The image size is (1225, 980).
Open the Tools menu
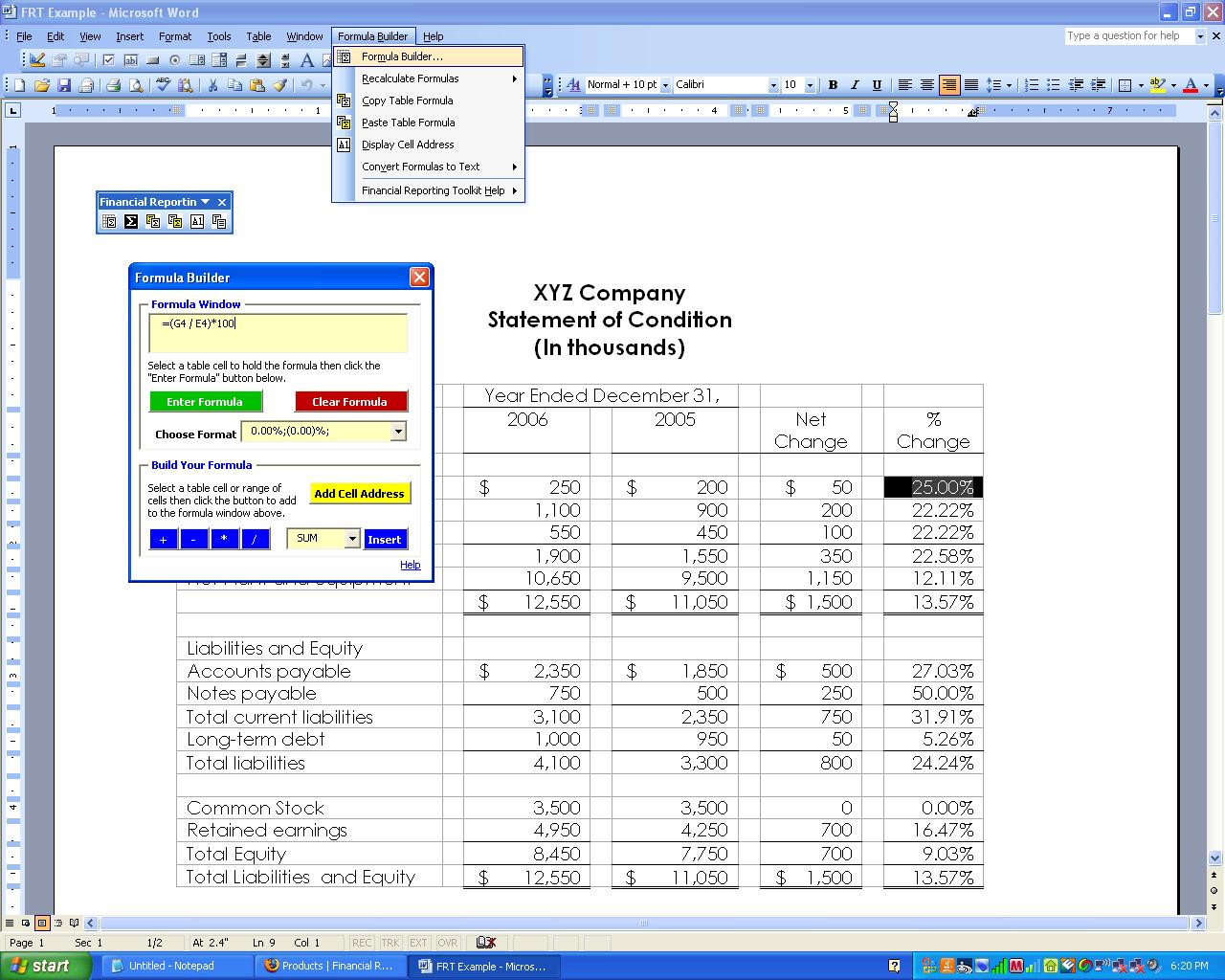[218, 36]
